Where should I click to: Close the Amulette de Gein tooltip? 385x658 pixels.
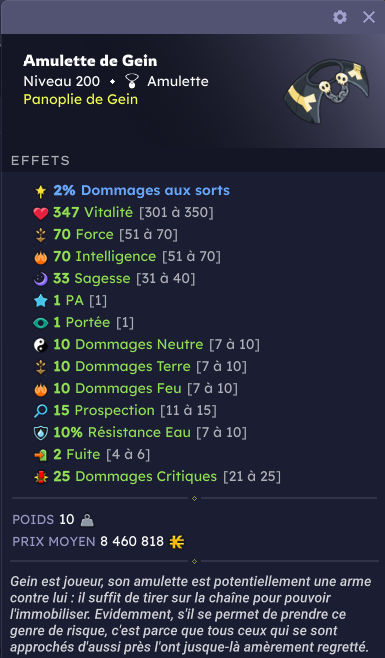coord(369,17)
